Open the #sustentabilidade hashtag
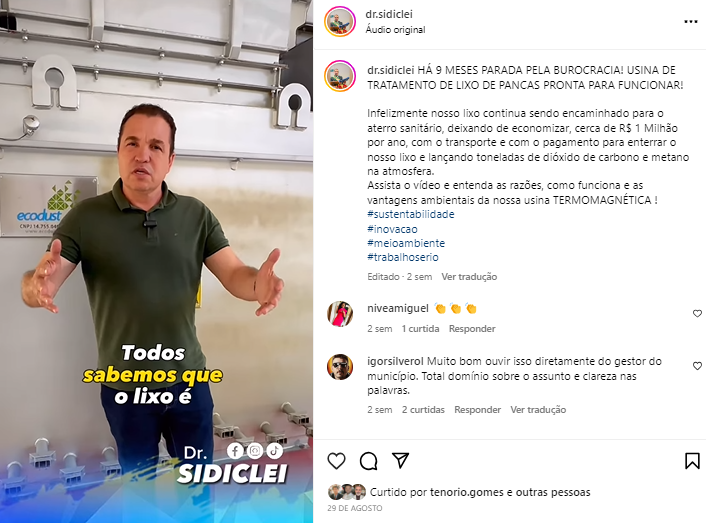The image size is (706, 523). pos(411,214)
